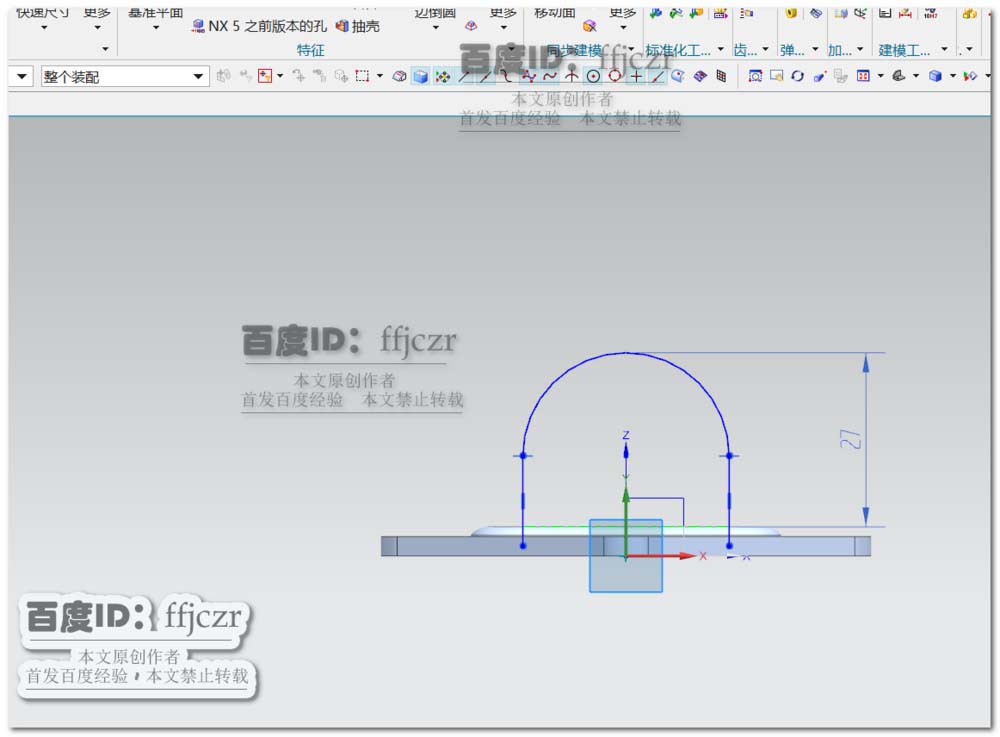Screen dimensions: 1000x737
Task: Toggle the snap point enable icon with colored dots
Action: (443, 77)
